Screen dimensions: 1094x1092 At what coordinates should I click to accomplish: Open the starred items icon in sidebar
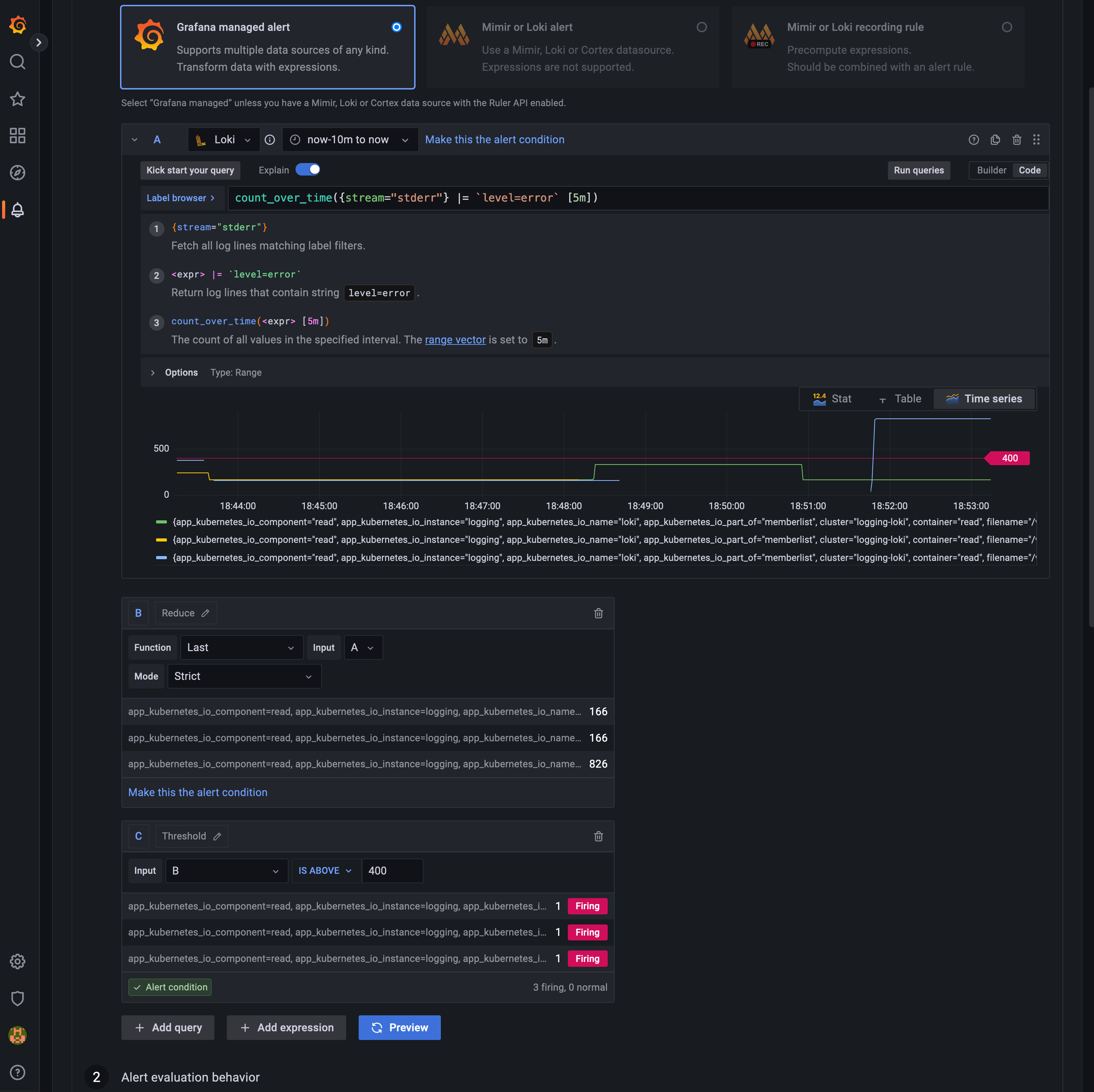click(18, 99)
